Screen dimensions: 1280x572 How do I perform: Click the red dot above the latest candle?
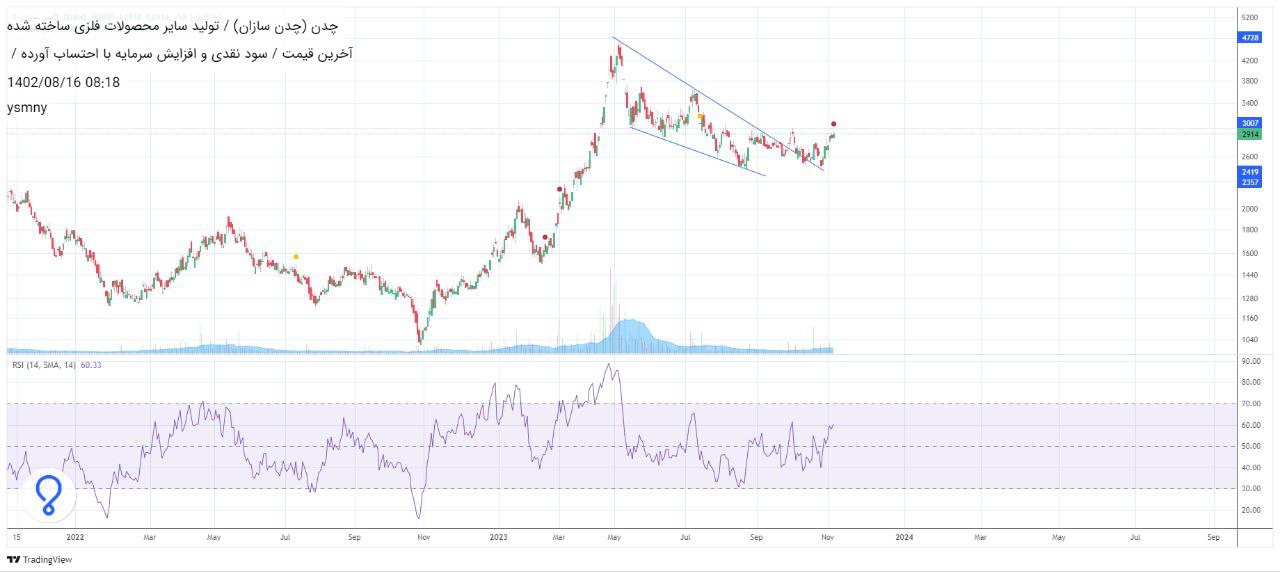pyautogui.click(x=834, y=124)
